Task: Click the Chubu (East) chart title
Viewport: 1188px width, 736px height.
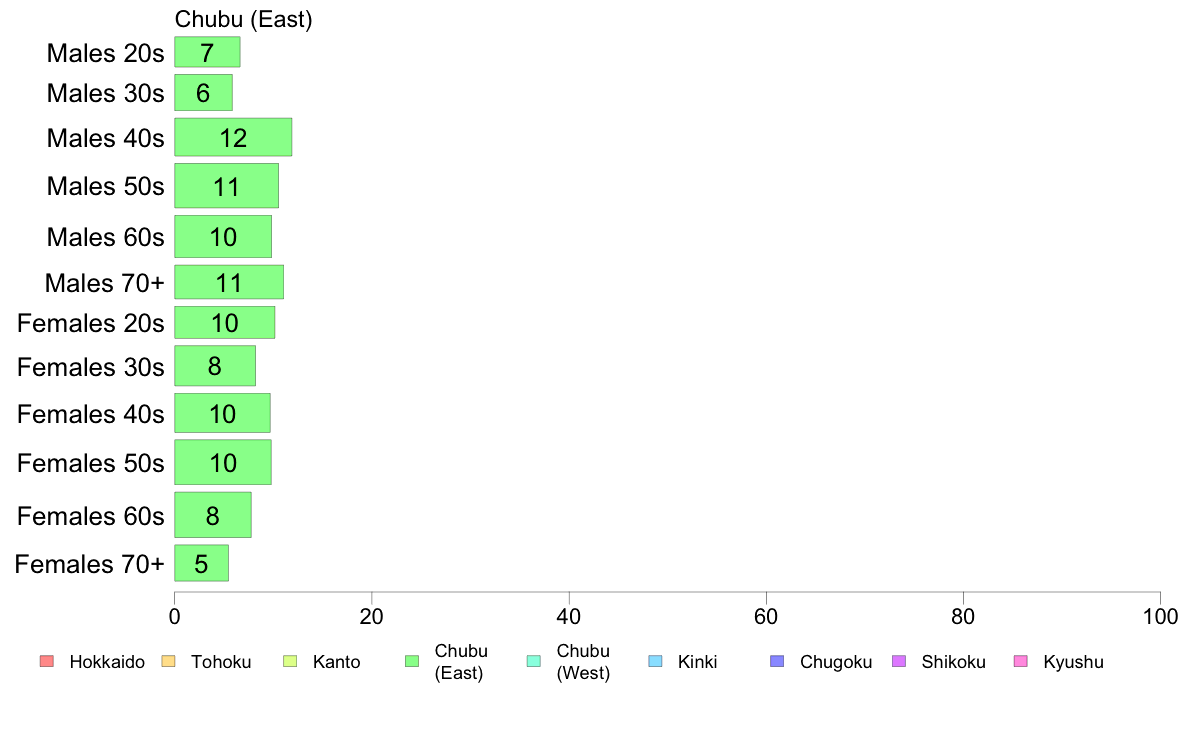Action: click(x=243, y=19)
